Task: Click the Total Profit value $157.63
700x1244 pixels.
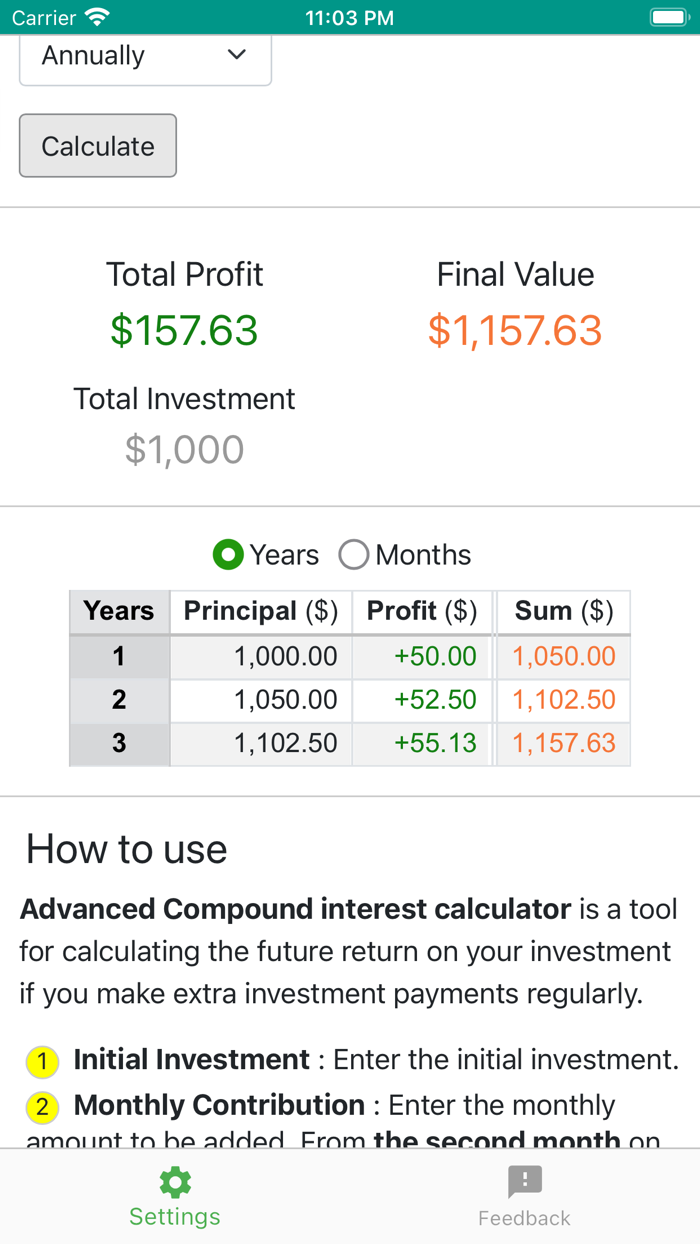Action: (x=184, y=330)
